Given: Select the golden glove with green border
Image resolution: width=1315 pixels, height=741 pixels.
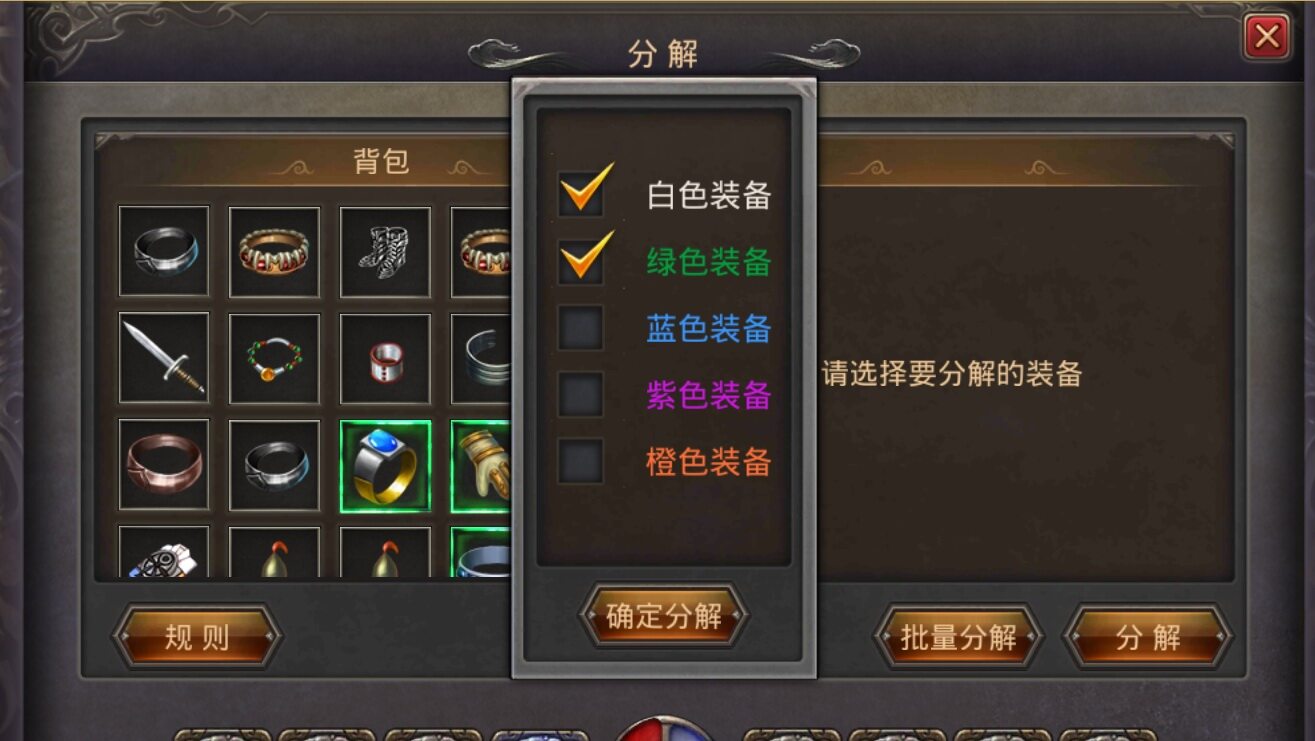Looking at the screenshot, I should click(x=482, y=466).
